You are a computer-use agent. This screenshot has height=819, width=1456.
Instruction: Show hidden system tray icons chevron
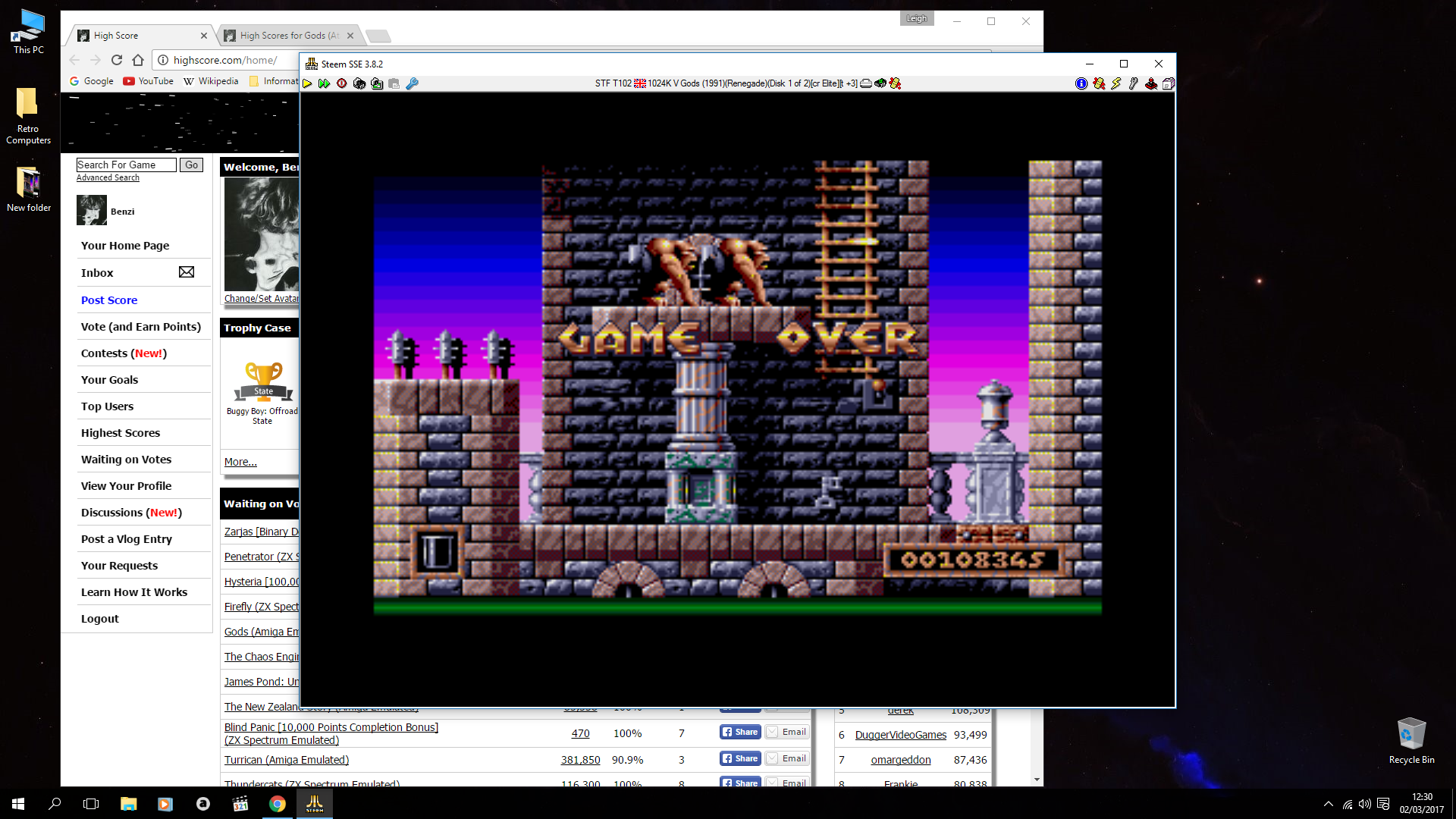(1328, 804)
